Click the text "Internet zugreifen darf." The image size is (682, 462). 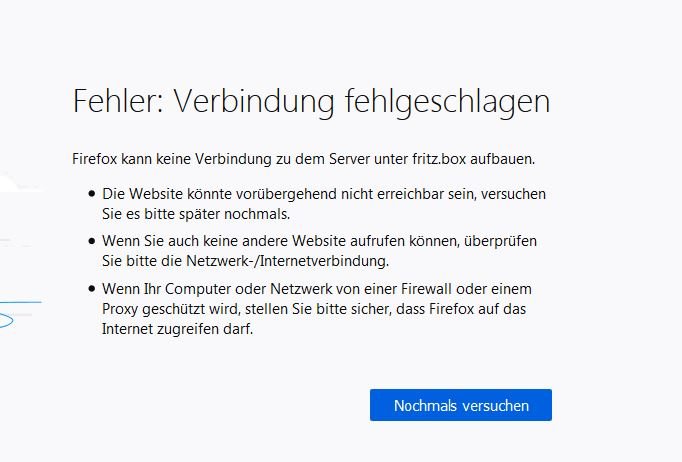tap(177, 329)
